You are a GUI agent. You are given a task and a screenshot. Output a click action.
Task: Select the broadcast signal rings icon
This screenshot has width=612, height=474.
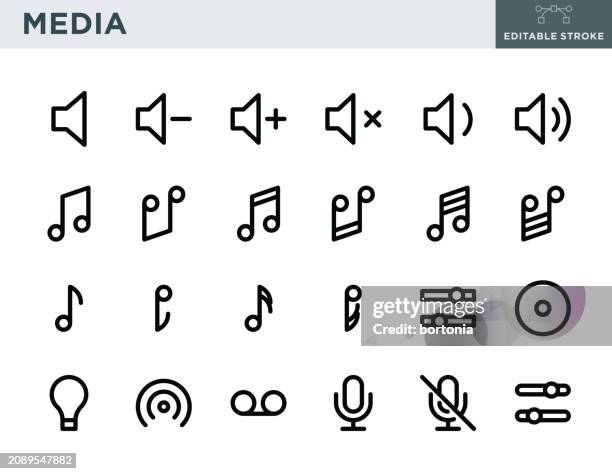164,403
